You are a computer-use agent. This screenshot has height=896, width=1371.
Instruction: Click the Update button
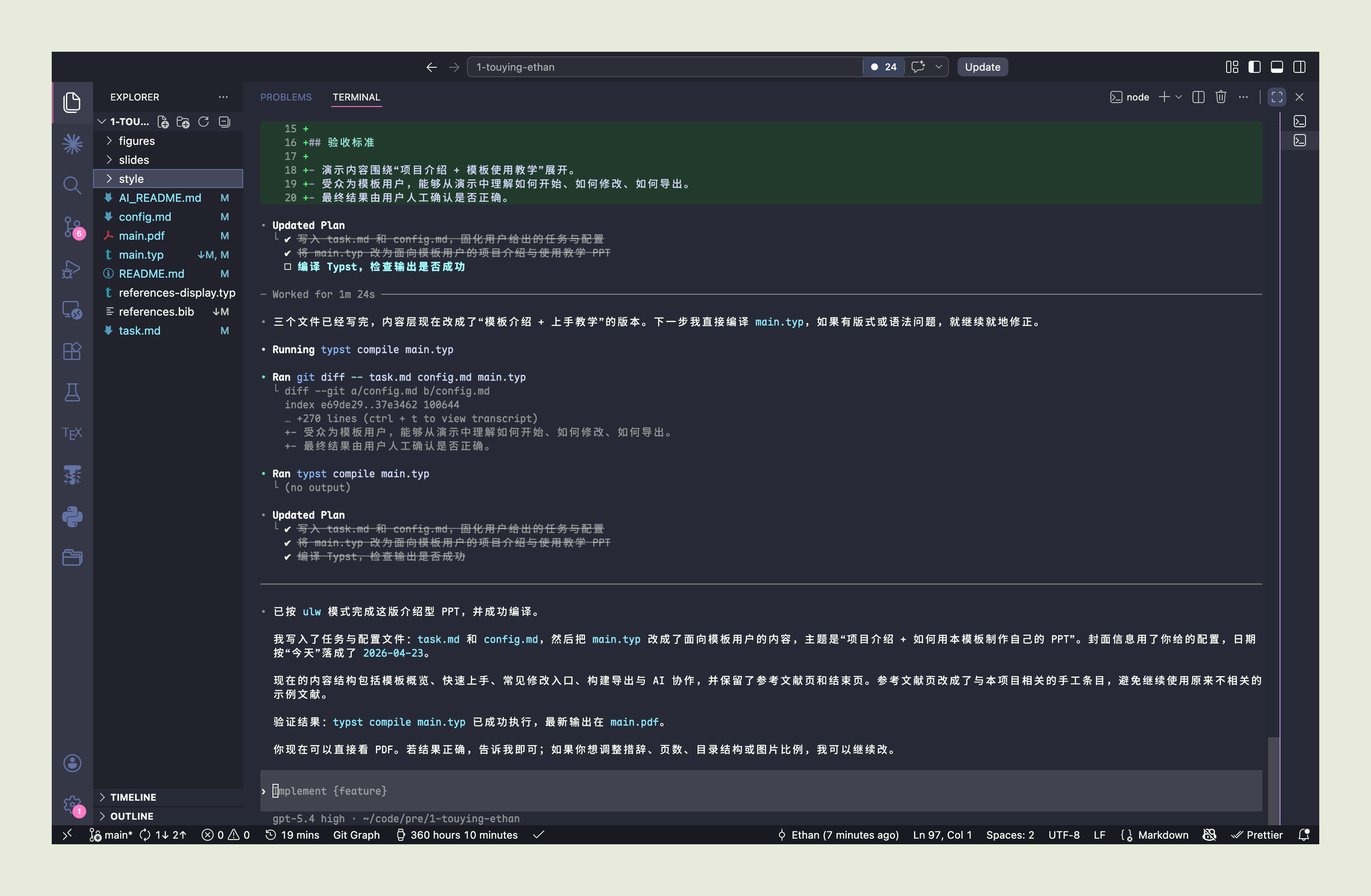tap(982, 67)
